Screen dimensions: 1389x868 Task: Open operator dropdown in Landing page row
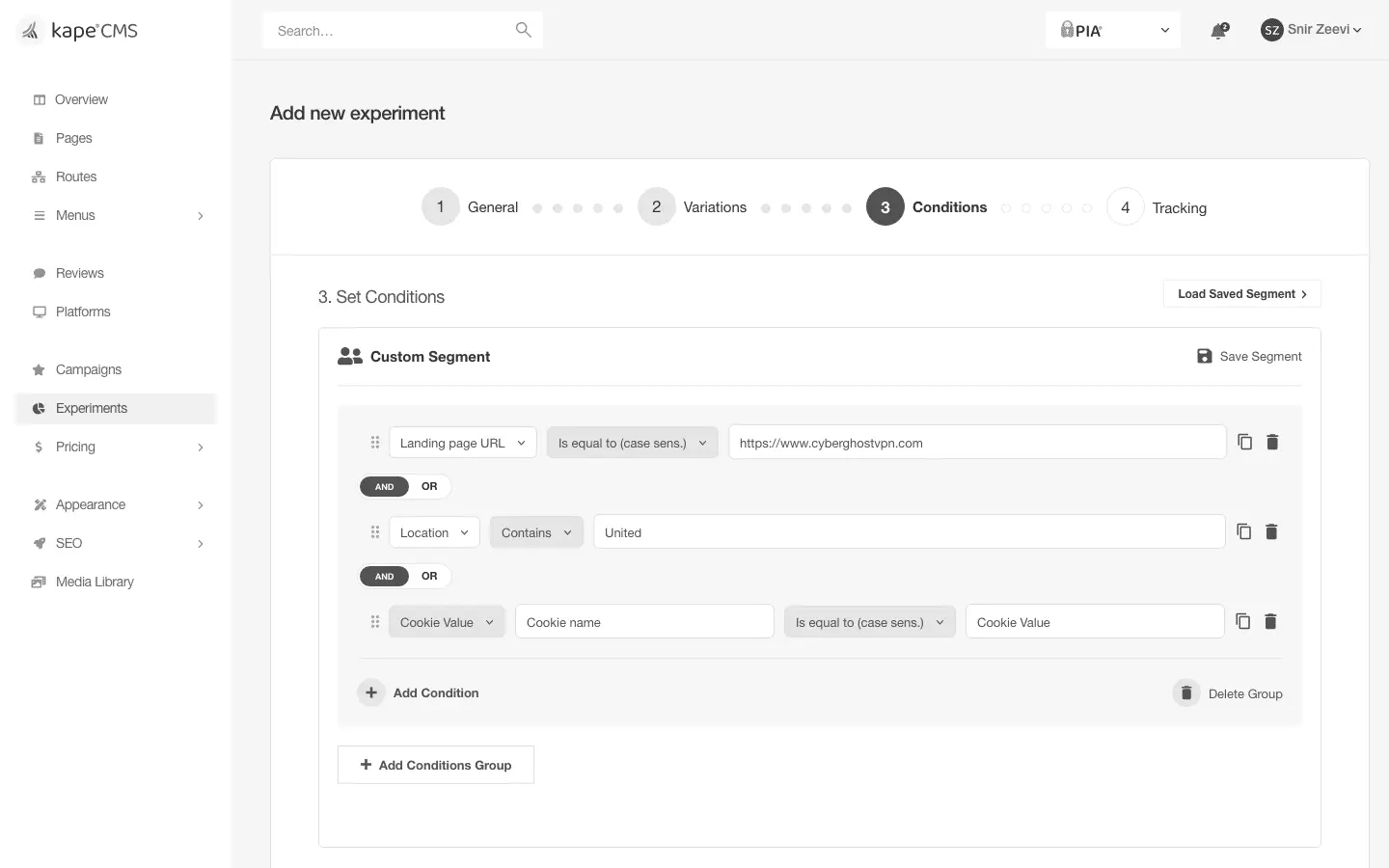coord(632,443)
